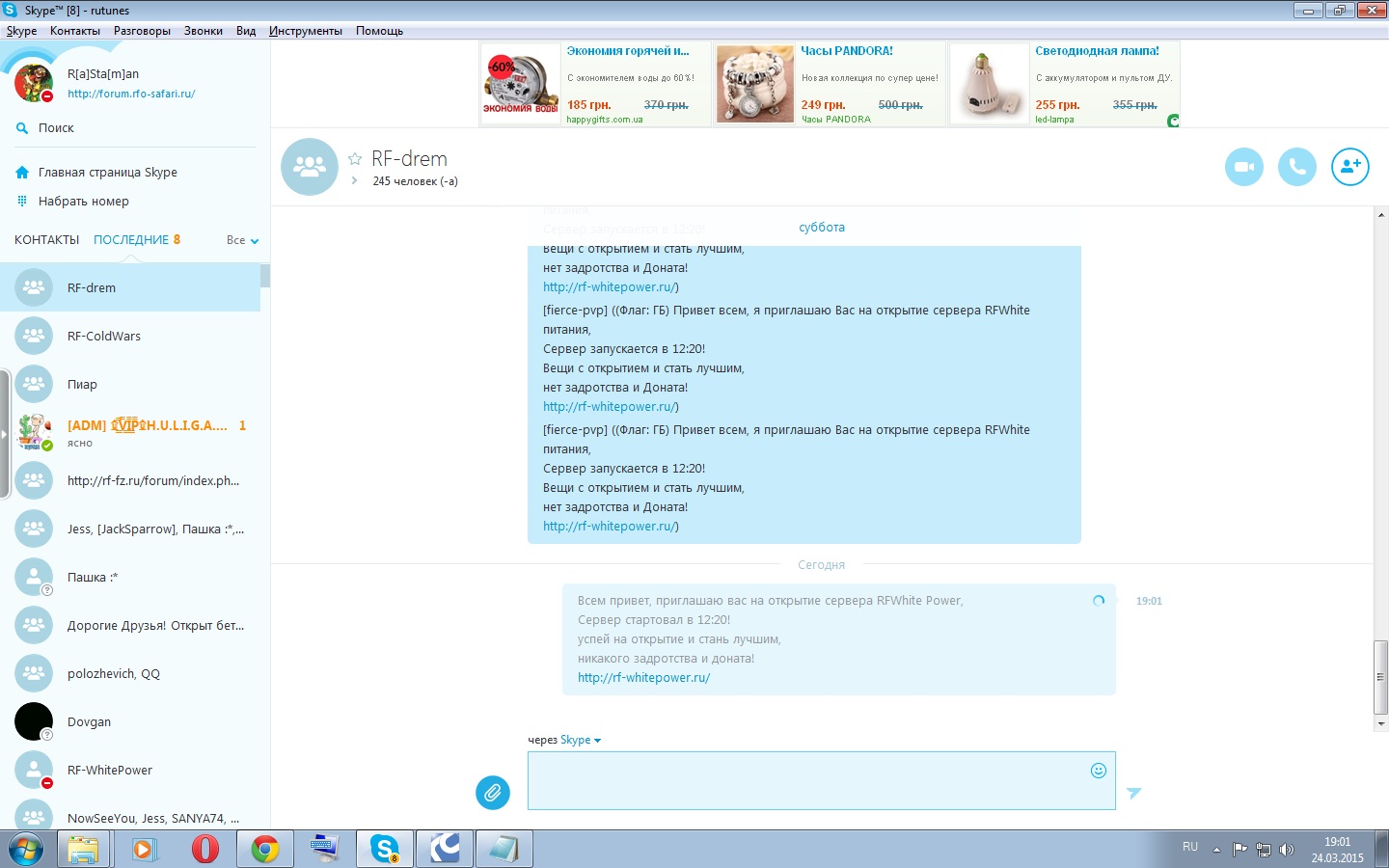Click the chat vertical scrollbar thumb
Viewport: 1389px width, 868px height.
click(x=1381, y=676)
